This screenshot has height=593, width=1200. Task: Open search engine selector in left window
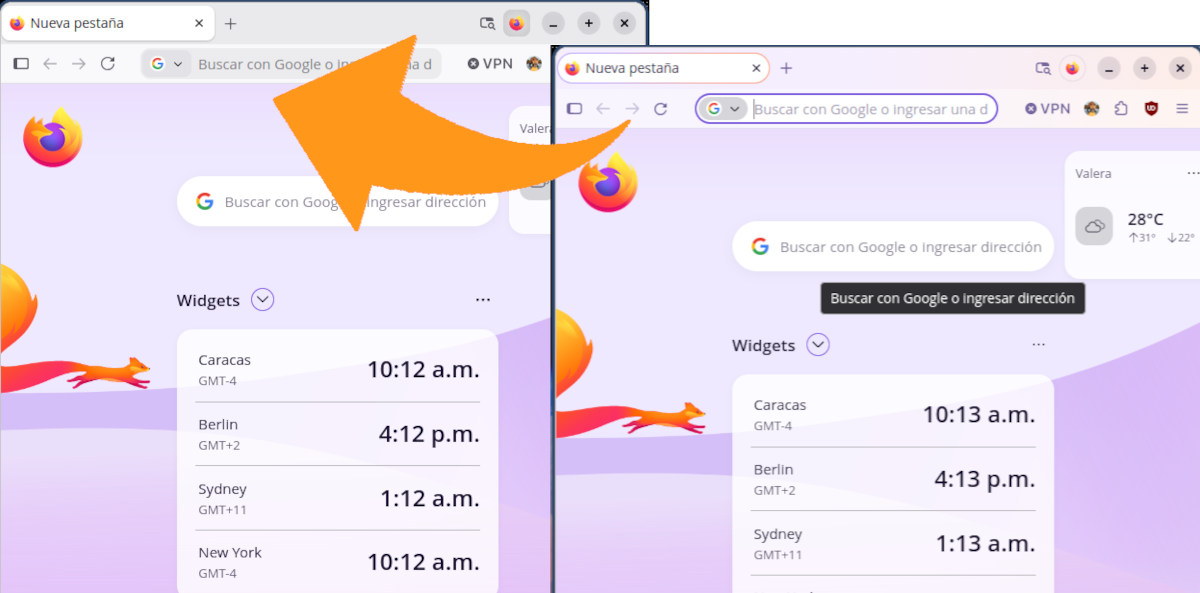pyautogui.click(x=166, y=64)
